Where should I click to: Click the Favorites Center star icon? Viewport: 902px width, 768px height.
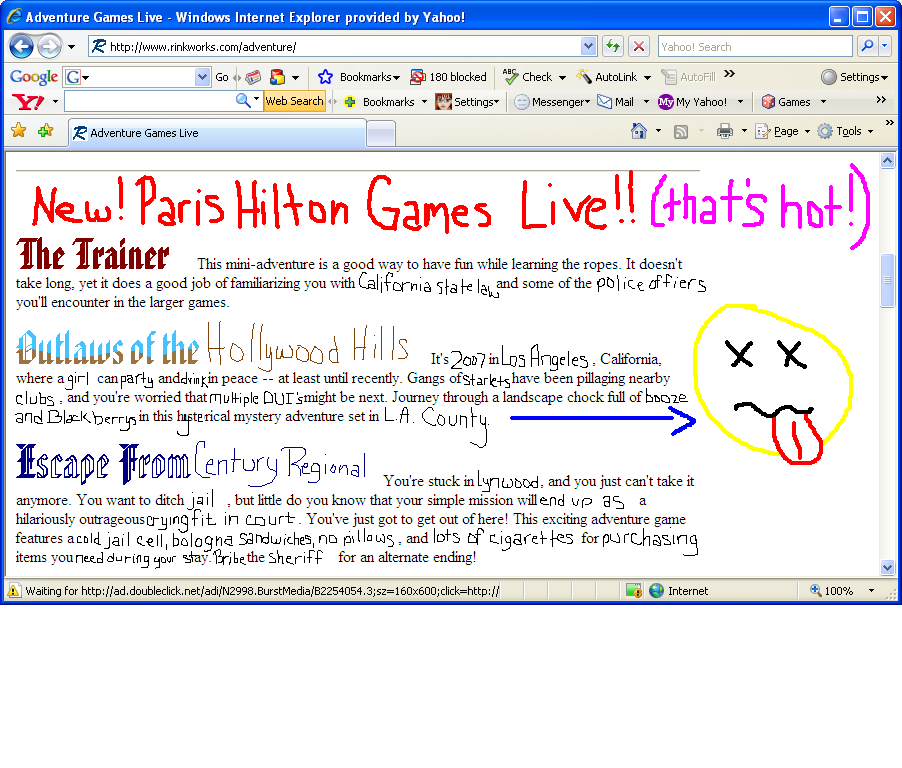[x=18, y=131]
